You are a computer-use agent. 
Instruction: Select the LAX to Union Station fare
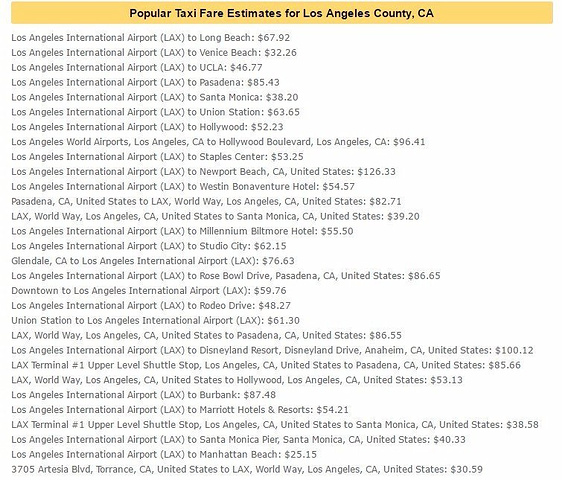tap(155, 112)
